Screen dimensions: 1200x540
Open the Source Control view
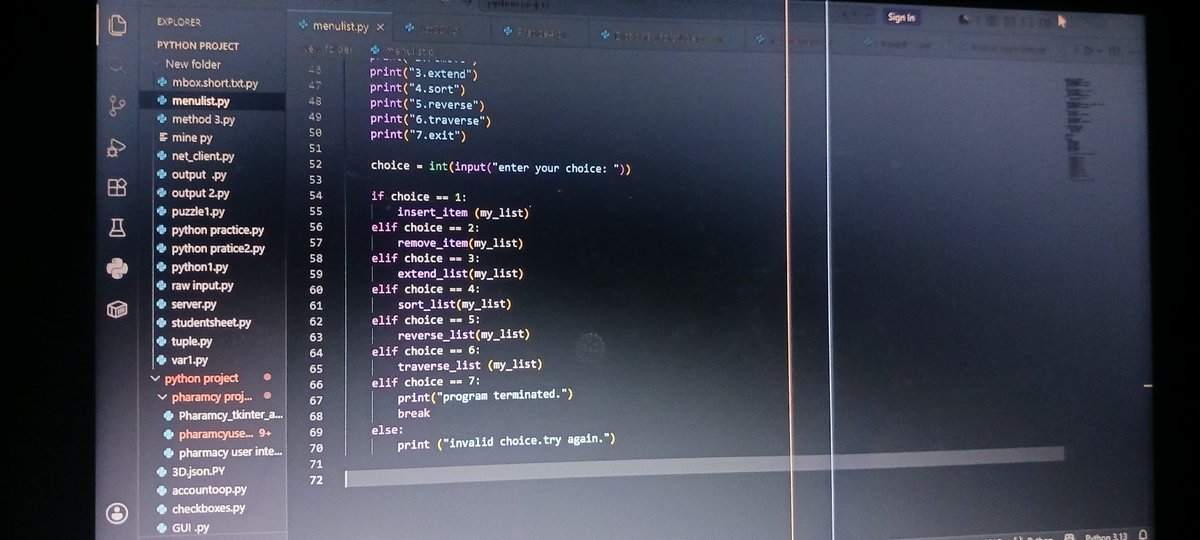tap(117, 105)
